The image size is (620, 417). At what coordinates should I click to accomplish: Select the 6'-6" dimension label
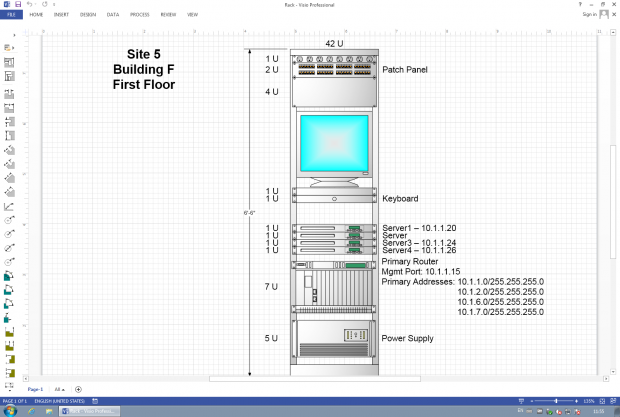(249, 213)
